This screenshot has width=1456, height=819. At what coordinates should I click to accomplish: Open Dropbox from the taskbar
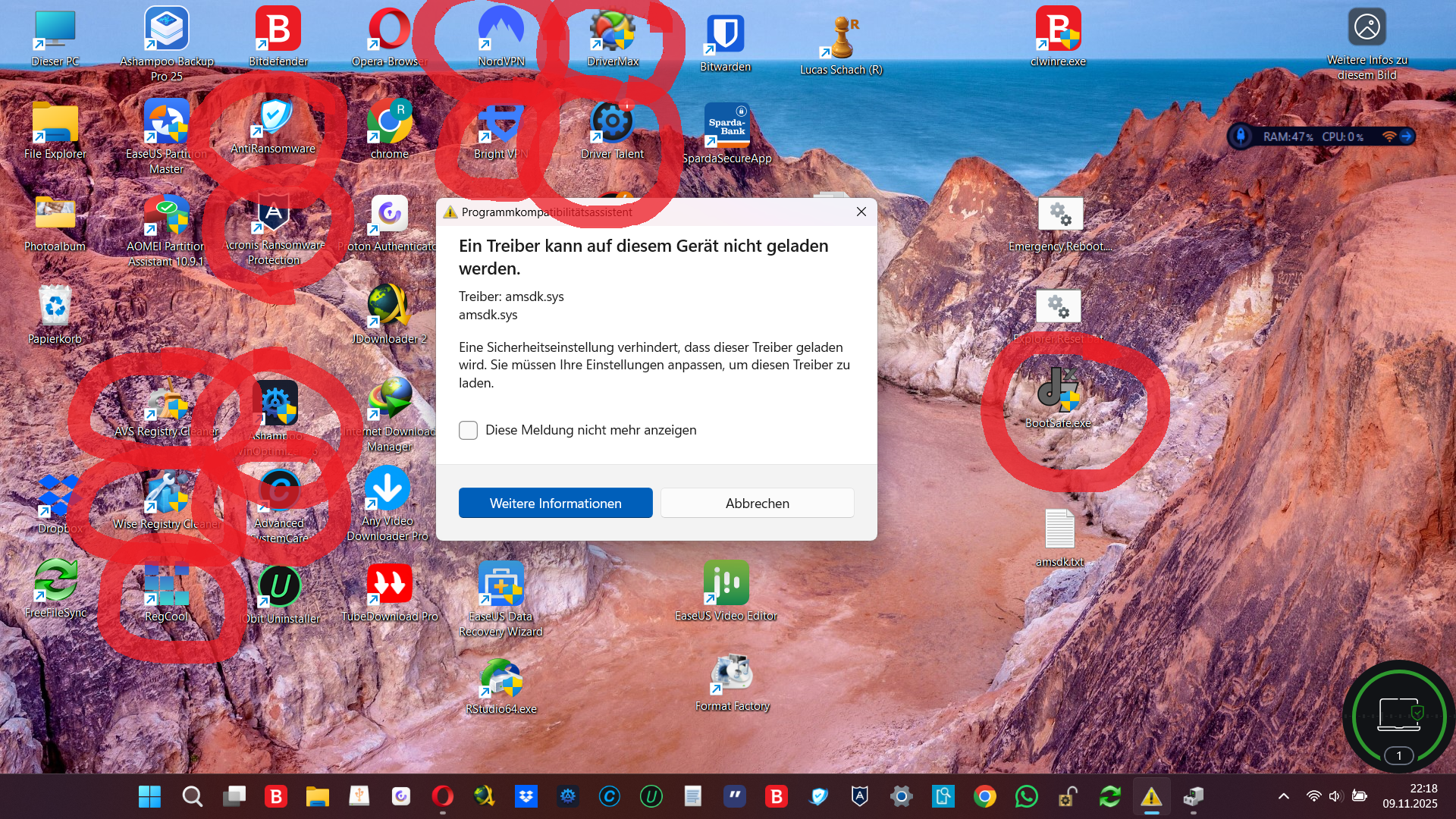coord(526,796)
